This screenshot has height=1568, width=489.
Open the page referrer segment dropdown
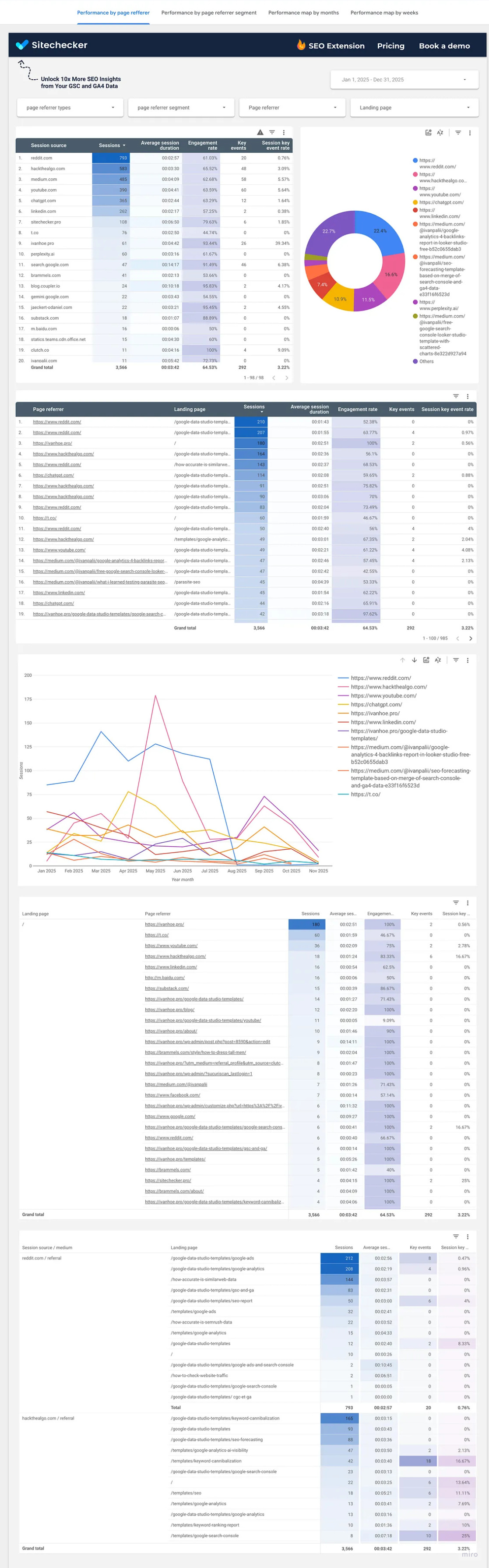tap(181, 108)
